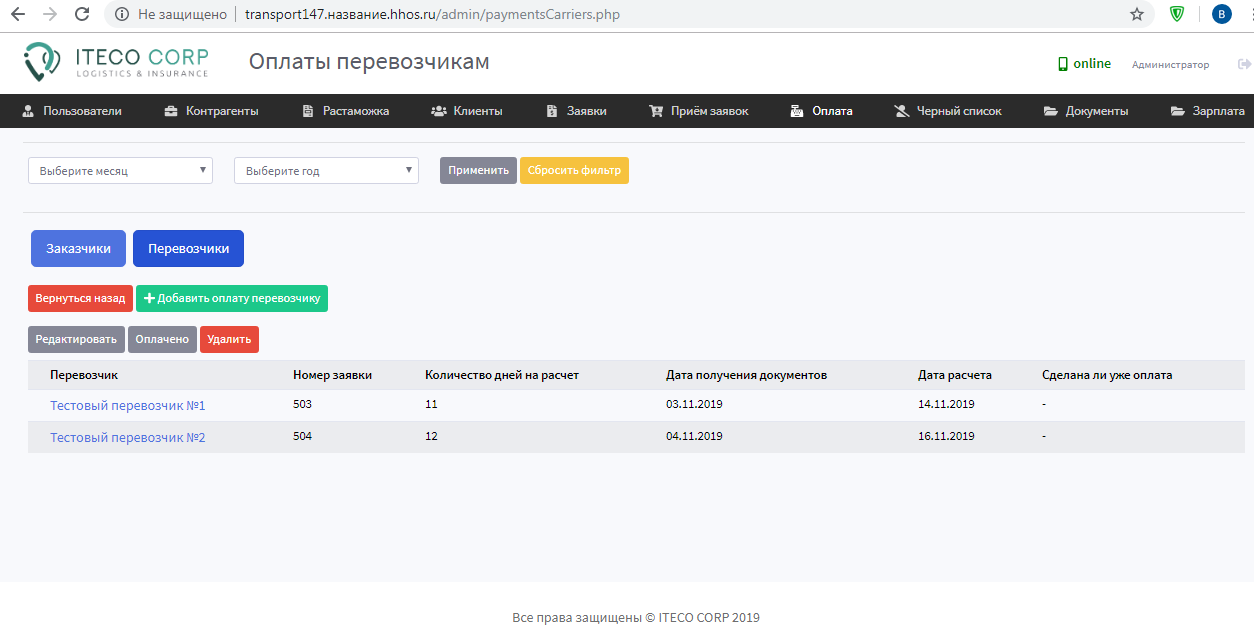Click the user icon beside Пользователи
The width and height of the screenshot is (1254, 629).
pyautogui.click(x=28, y=111)
